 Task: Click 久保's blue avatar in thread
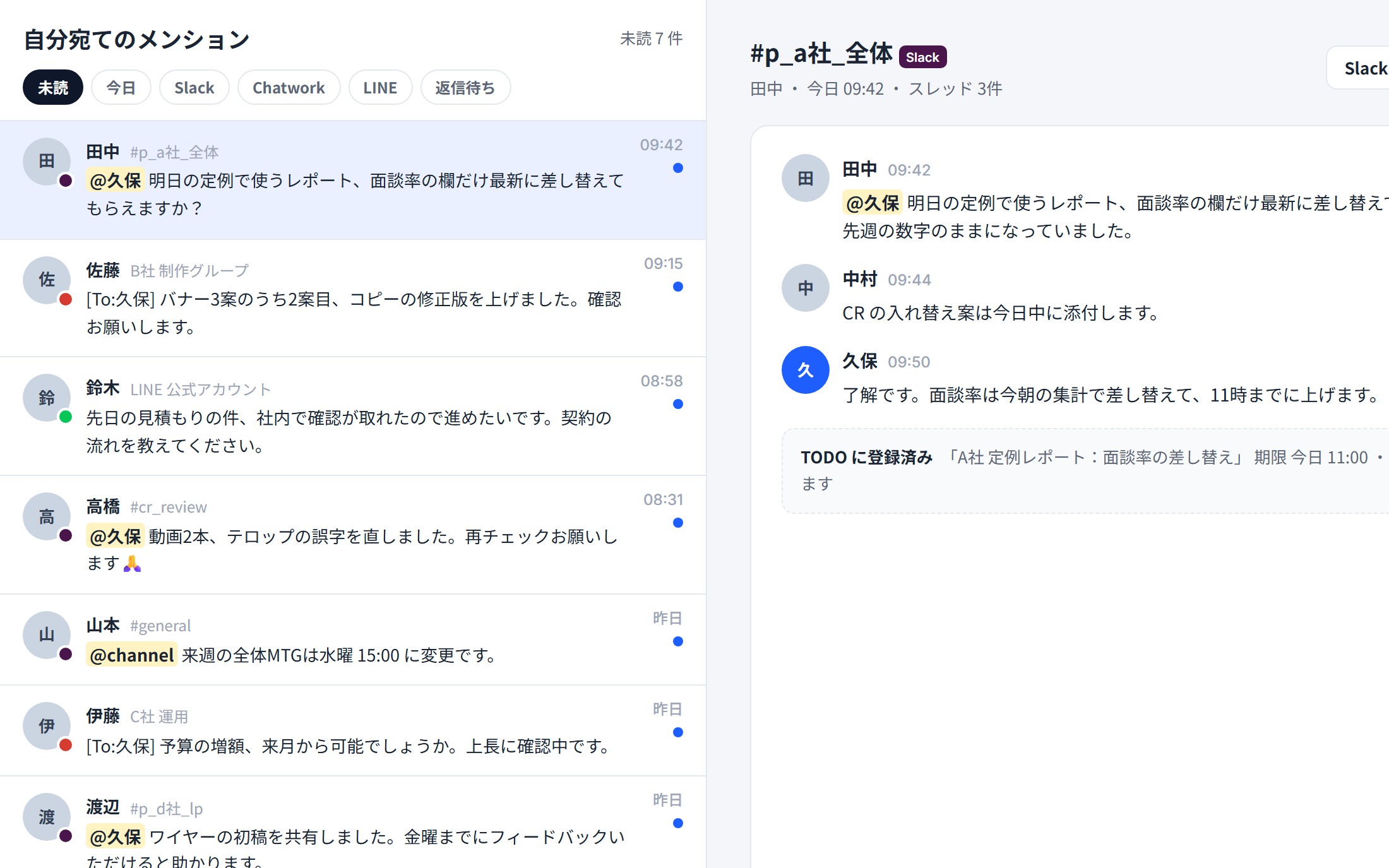(x=806, y=370)
